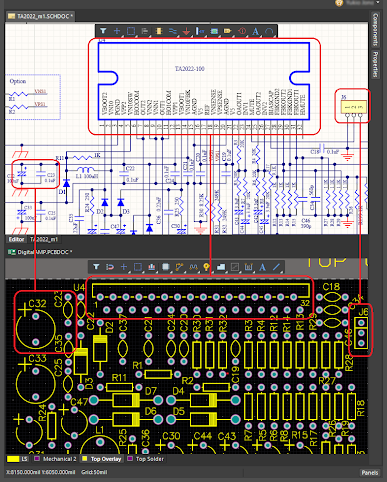Screen dimensions: 387x482
Task: Choose rectangle selection tool in PCB toolbar
Action: [x=138, y=267]
